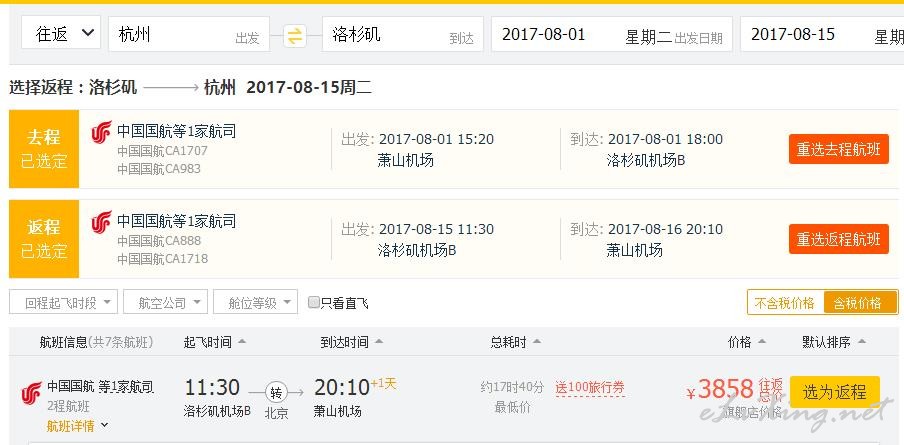Sort by price arrow

click(x=760, y=342)
